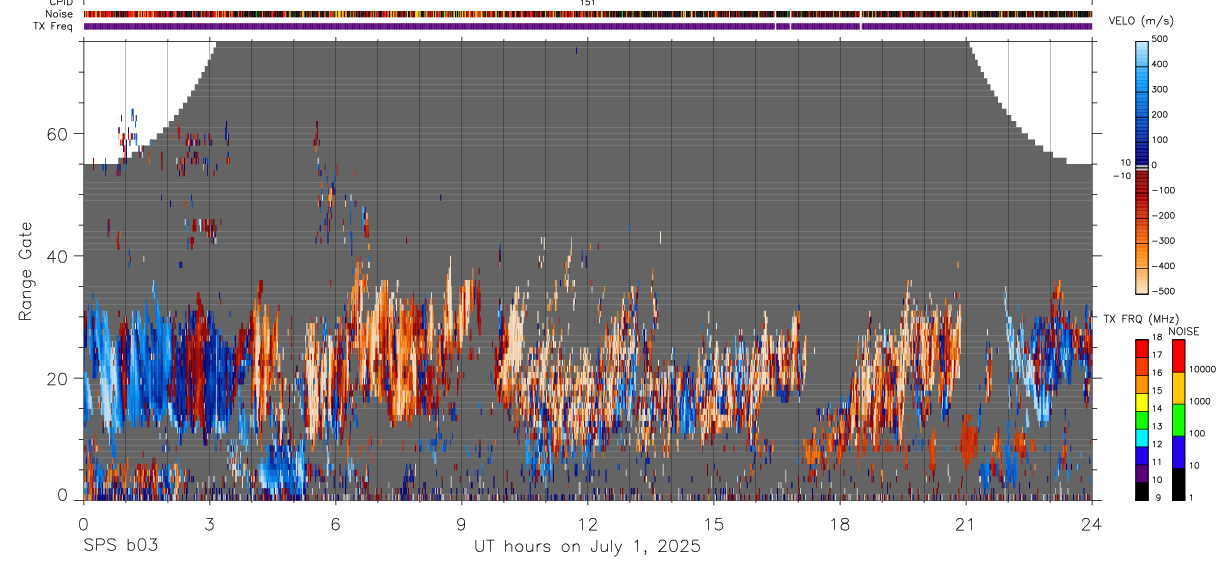Click the 'UT hours on July 1, 2025' label
The height and width of the screenshot is (567, 1228).
[x=587, y=547]
